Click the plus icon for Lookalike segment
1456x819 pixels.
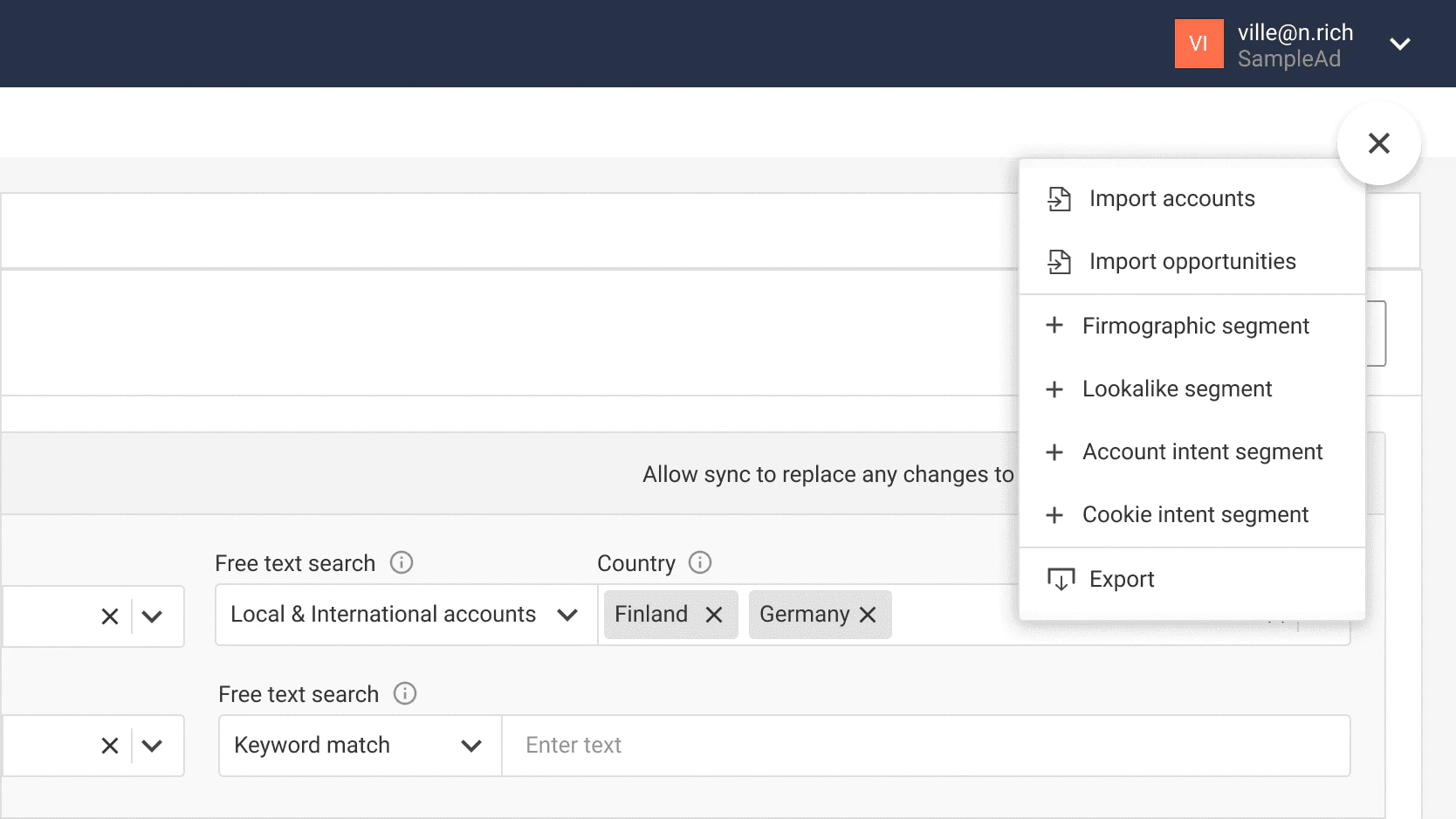coord(1055,389)
